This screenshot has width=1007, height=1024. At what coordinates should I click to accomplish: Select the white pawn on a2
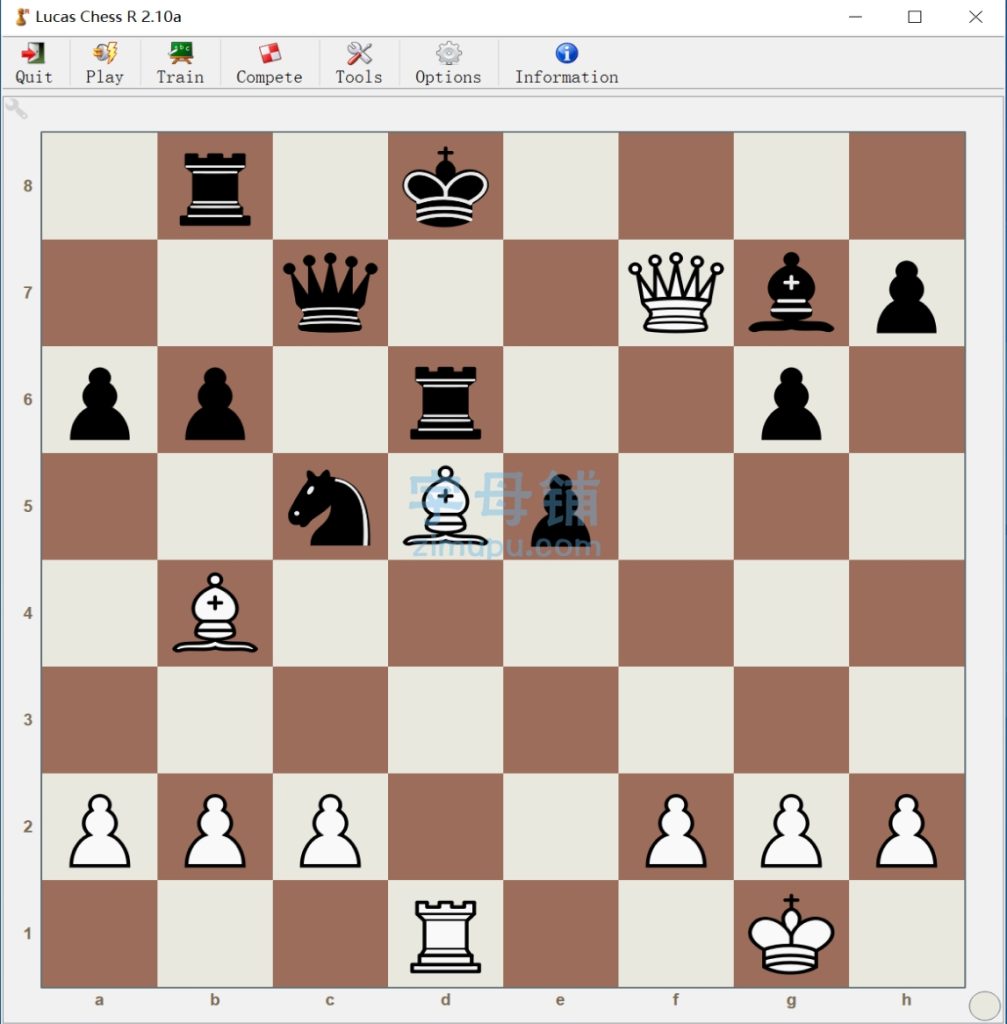click(x=99, y=830)
